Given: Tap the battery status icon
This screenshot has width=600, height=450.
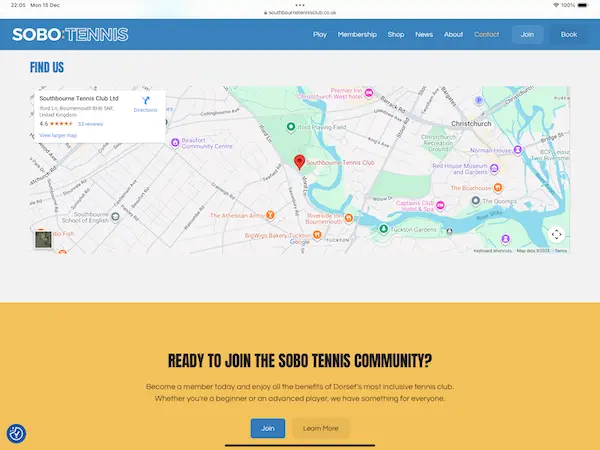Looking at the screenshot, I should coord(583,5).
